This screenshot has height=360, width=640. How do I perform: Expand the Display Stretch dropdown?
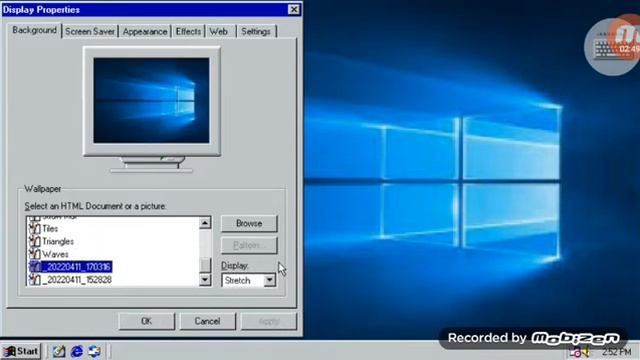click(269, 280)
